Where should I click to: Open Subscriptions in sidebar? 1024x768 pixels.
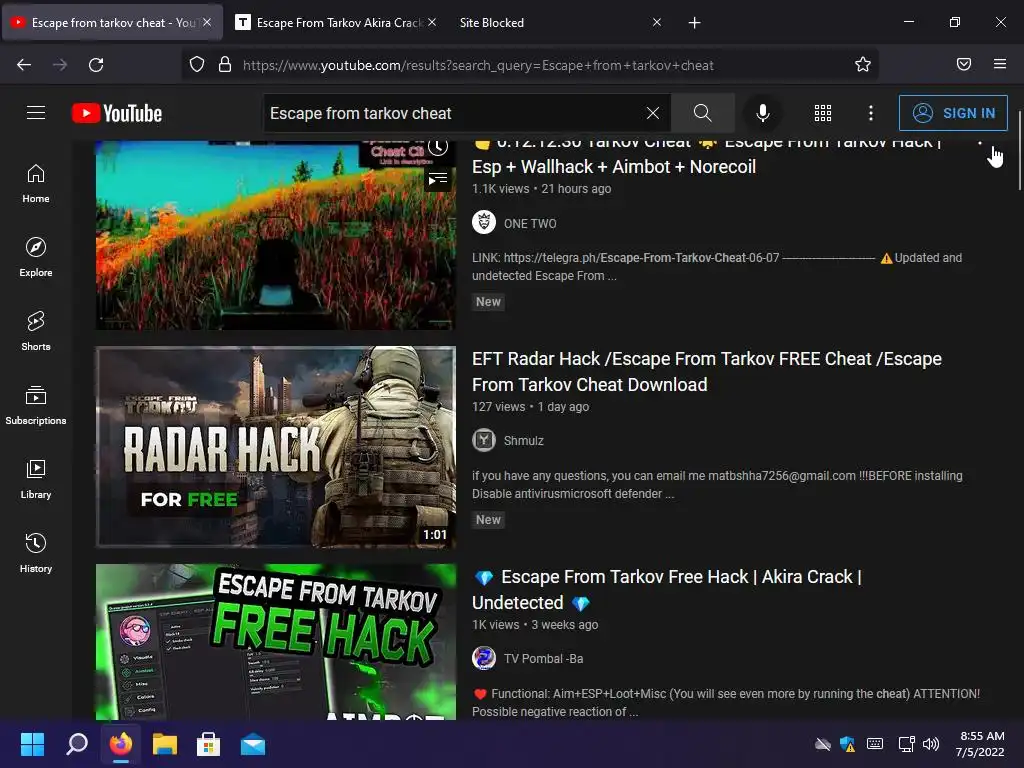[x=36, y=406]
